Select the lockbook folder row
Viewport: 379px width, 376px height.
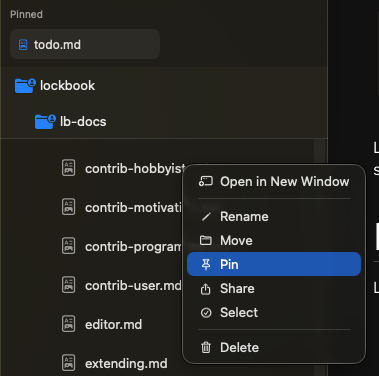click(164, 86)
